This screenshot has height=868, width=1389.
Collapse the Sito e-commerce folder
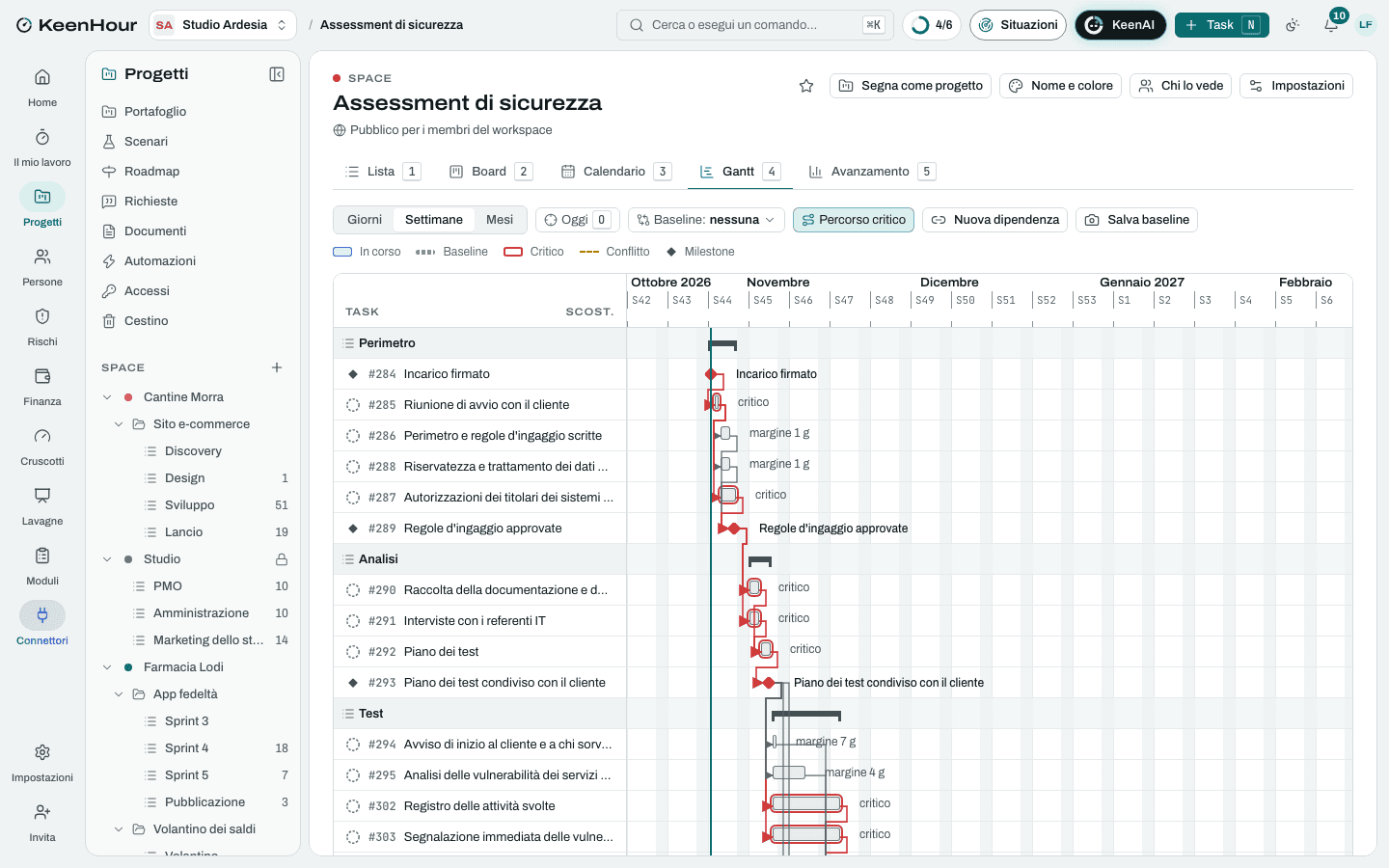point(119,424)
